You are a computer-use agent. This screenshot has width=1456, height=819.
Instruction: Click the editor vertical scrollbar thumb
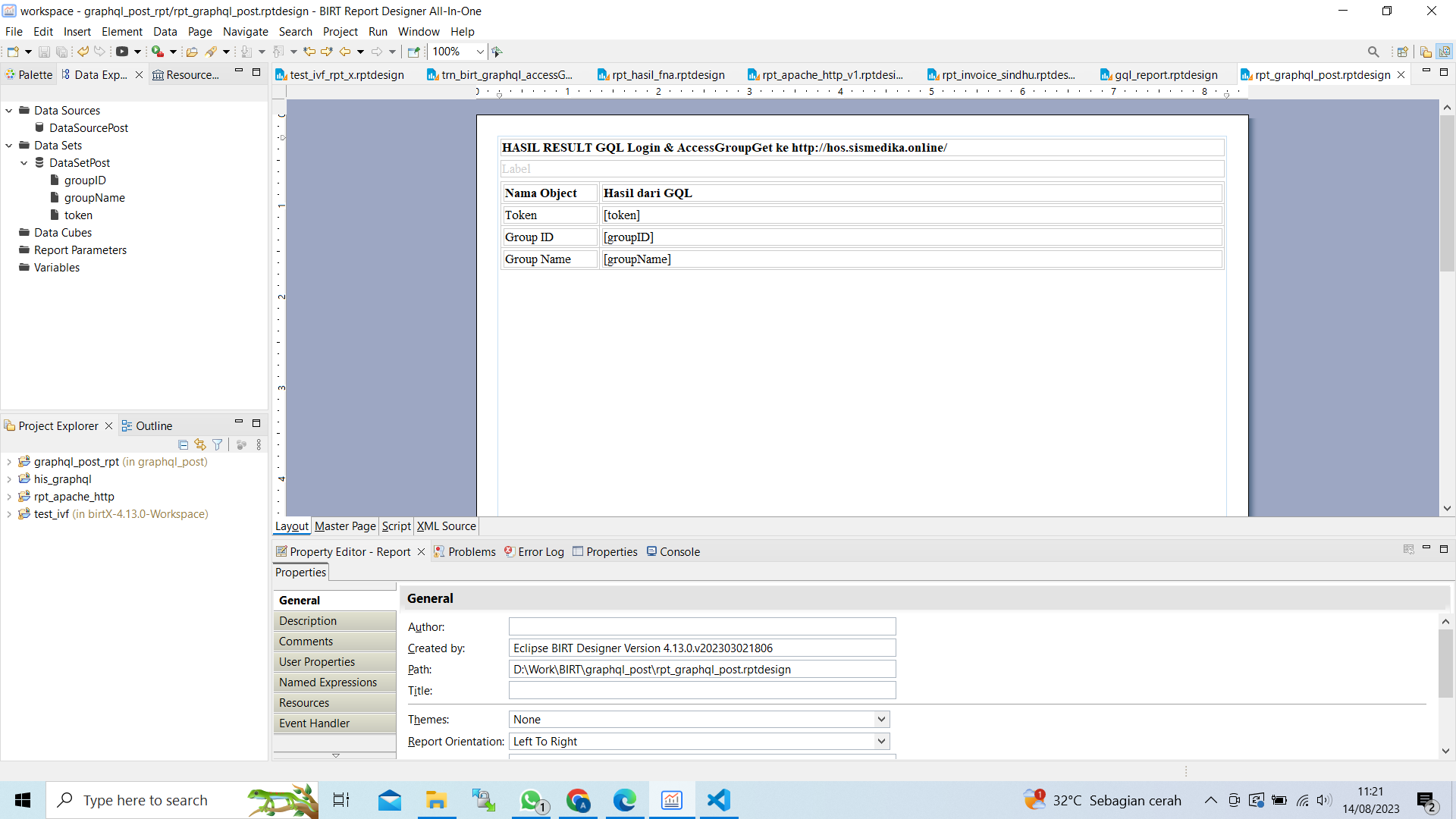coord(1447,193)
